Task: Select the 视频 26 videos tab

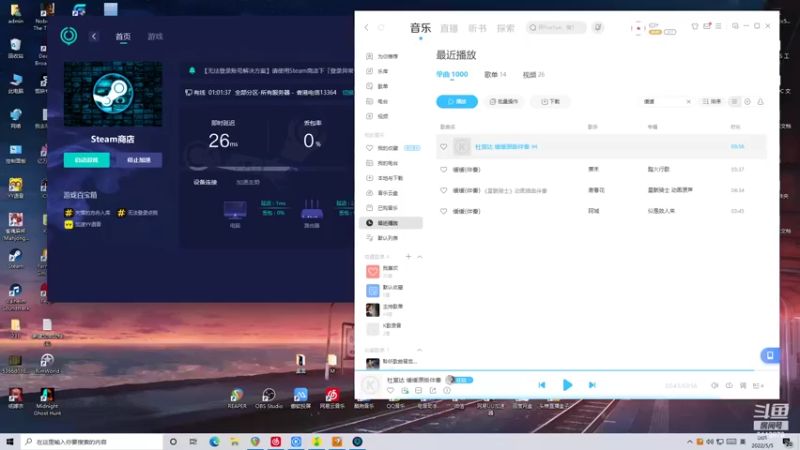Action: 534,74
